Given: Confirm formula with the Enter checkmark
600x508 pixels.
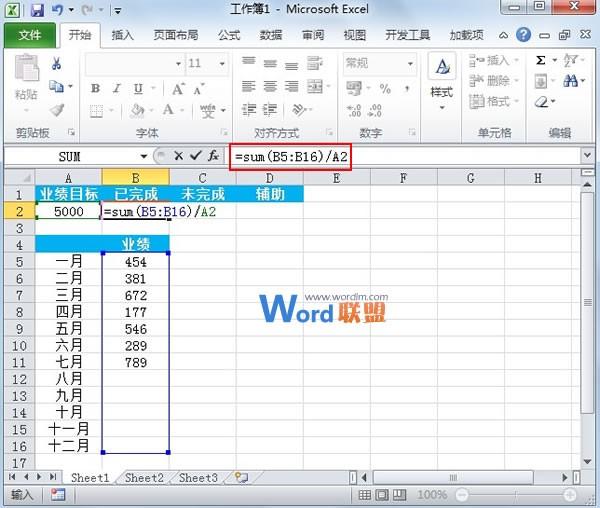Looking at the screenshot, I should click(195, 156).
